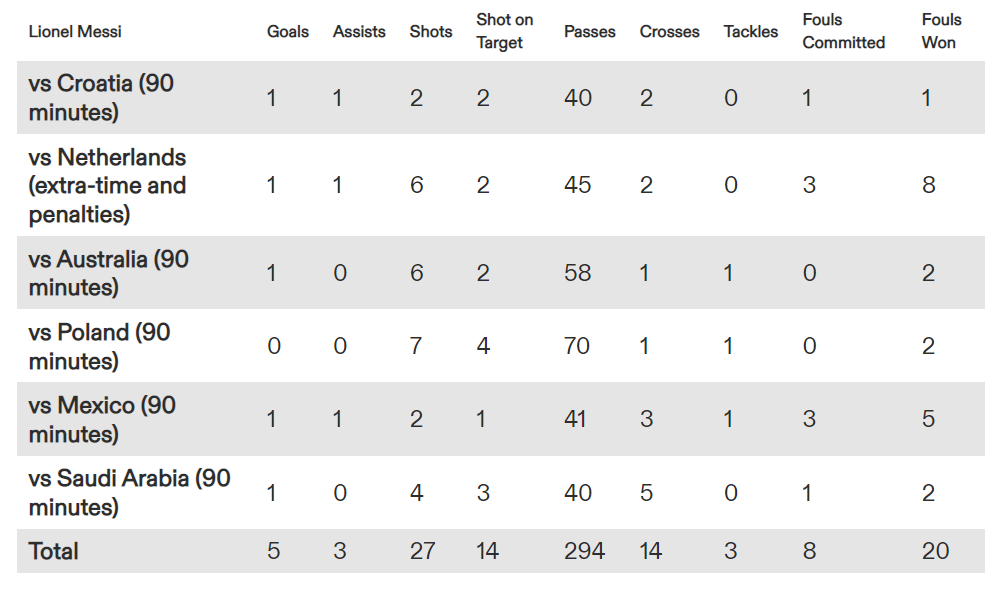This screenshot has width=997, height=594.
Task: Click the Crosses column header
Action: 669,32
